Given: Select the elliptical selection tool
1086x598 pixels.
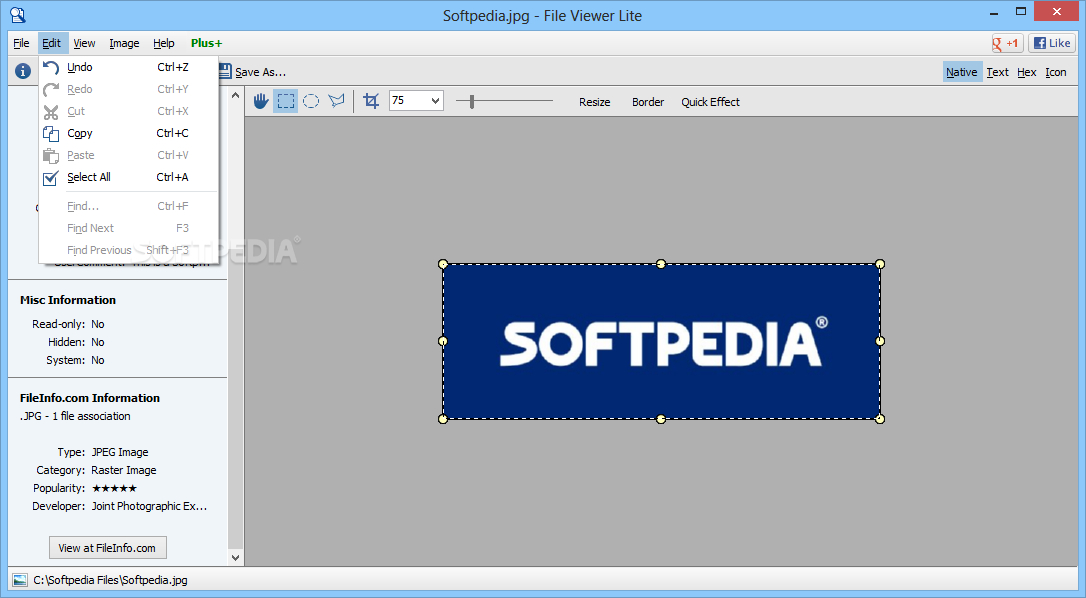Looking at the screenshot, I should pyautogui.click(x=311, y=101).
